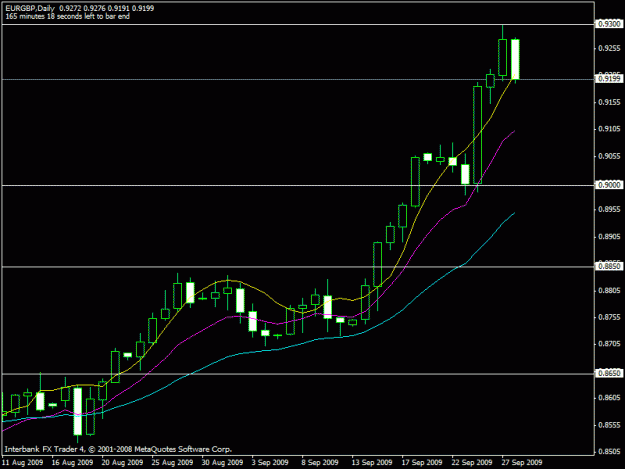Select the 0.9199 current price label
Viewport: 625px width, 469px height.
(609, 79)
